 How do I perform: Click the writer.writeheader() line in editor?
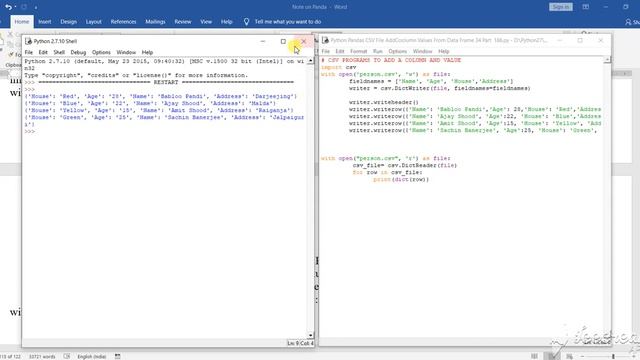[x=384, y=102]
